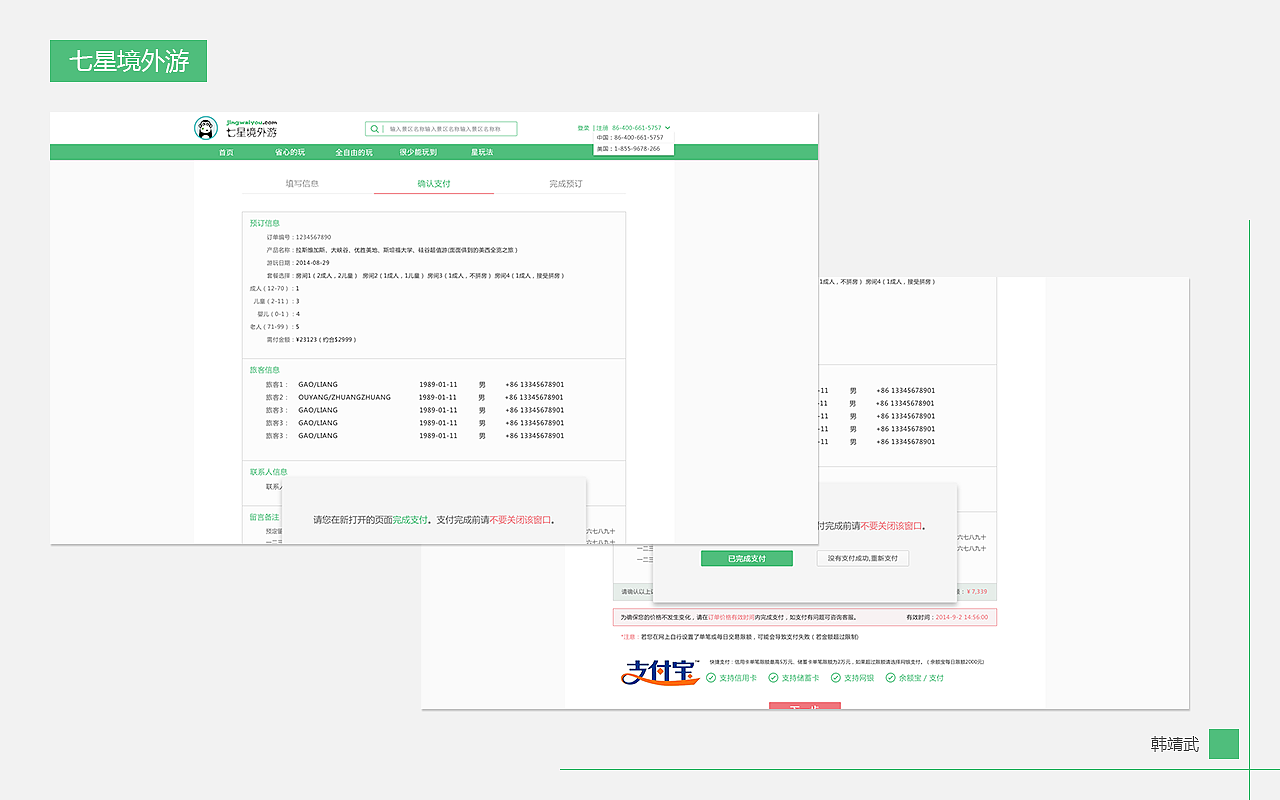
Task: Click the 七星境外游 green title label
Action: coord(128,61)
